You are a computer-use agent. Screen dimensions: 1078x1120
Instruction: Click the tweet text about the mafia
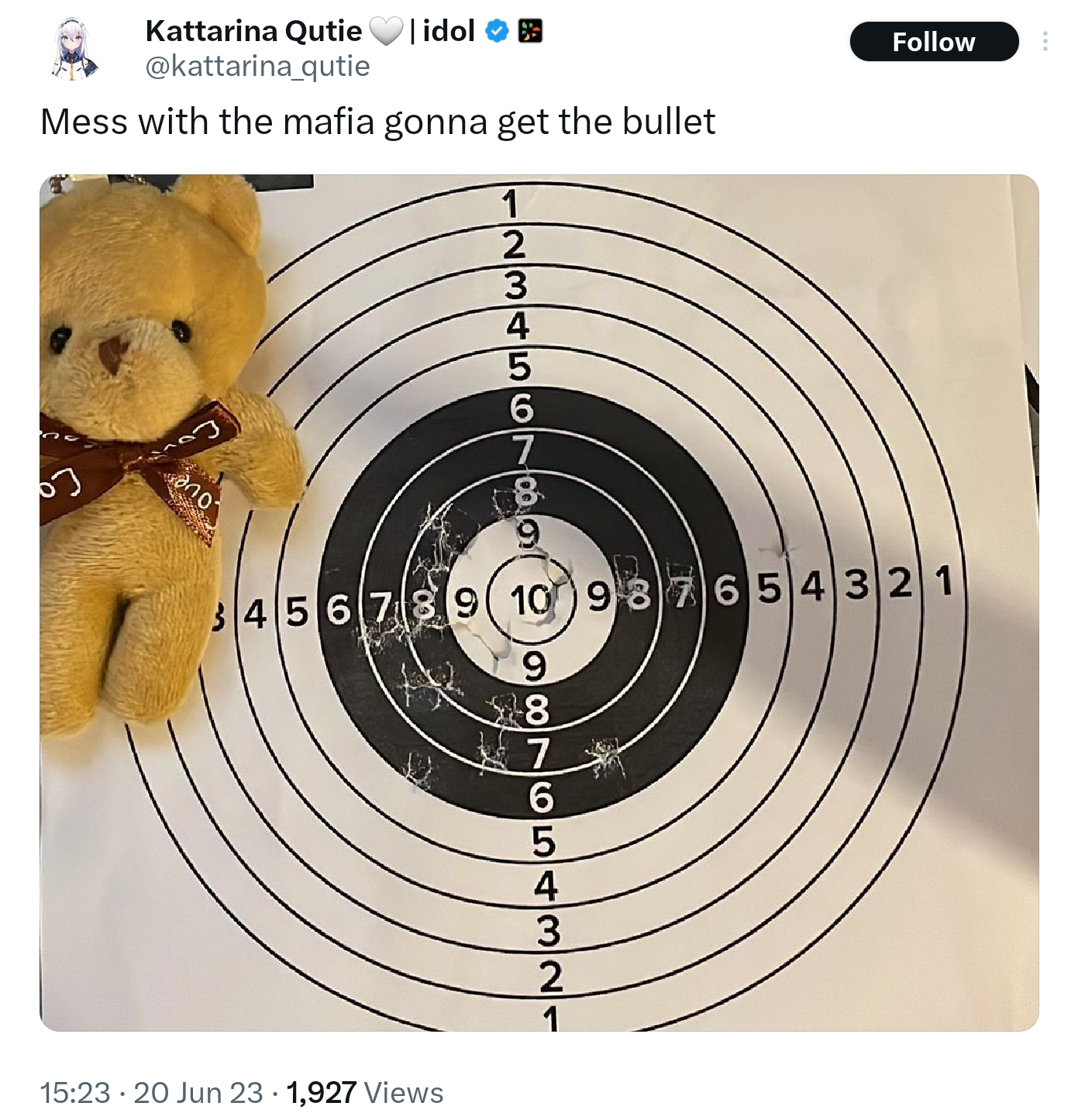(377, 122)
